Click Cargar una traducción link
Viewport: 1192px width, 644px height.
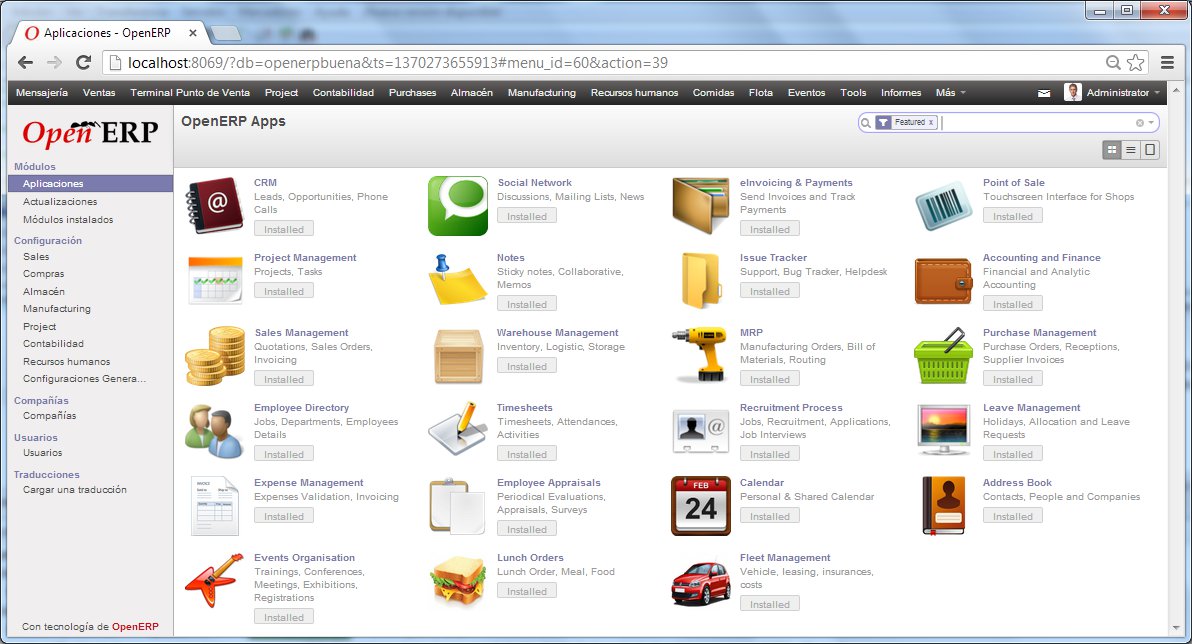point(74,490)
